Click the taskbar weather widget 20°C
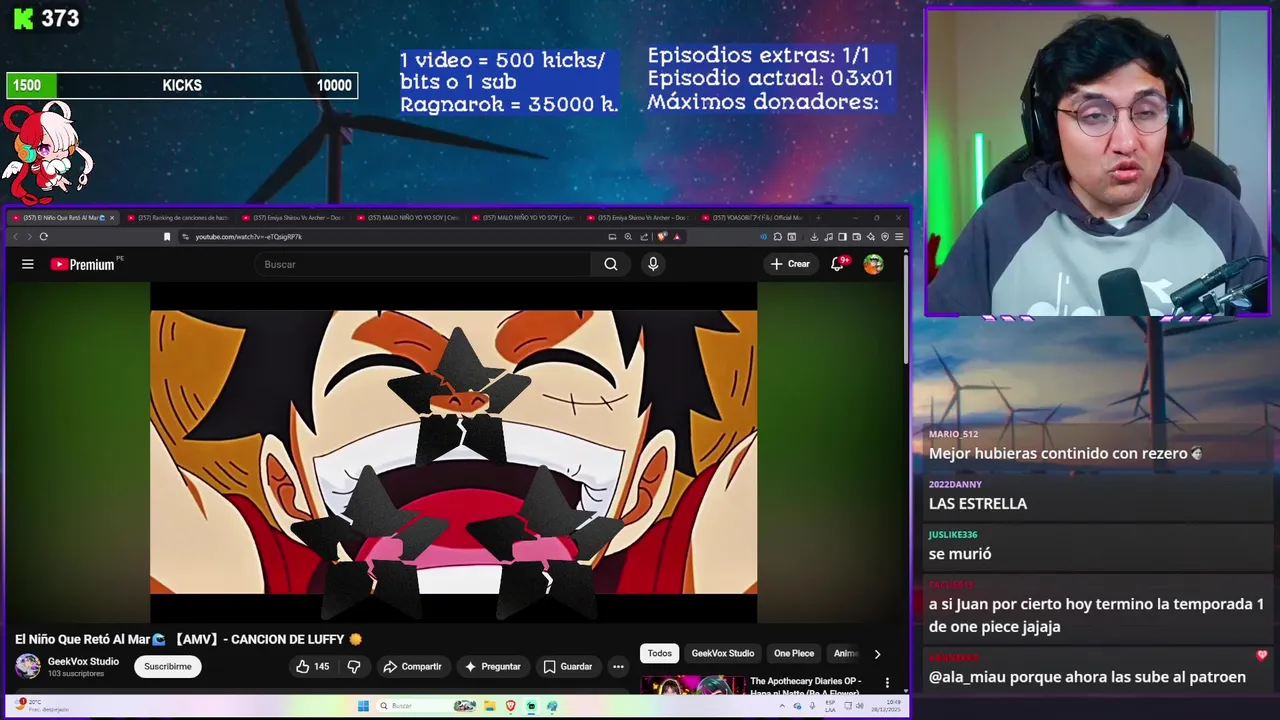Image resolution: width=1280 pixels, height=720 pixels. pos(43,705)
